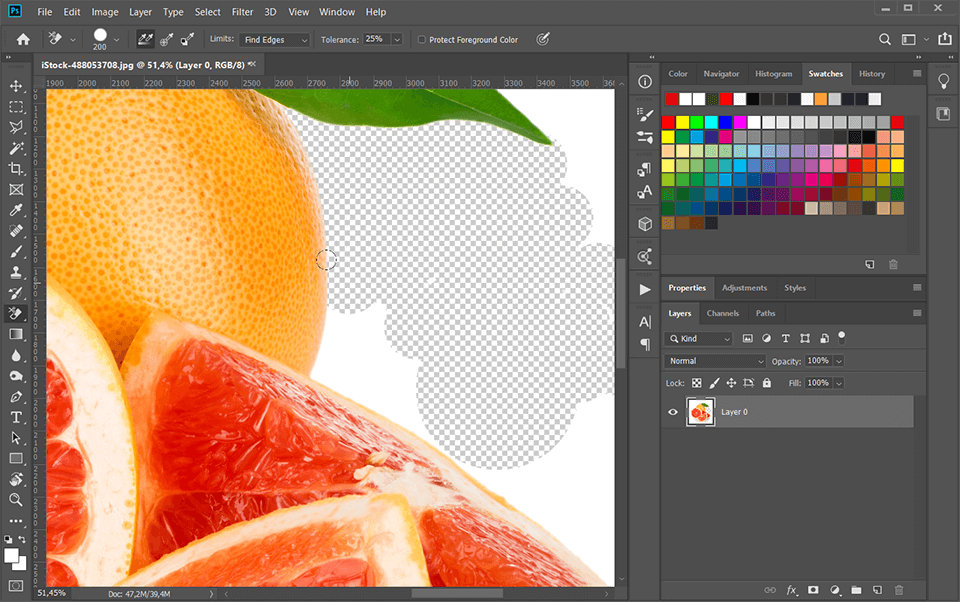
Task: Expand the Tolerance value dropdown arrow
Action: click(396, 40)
